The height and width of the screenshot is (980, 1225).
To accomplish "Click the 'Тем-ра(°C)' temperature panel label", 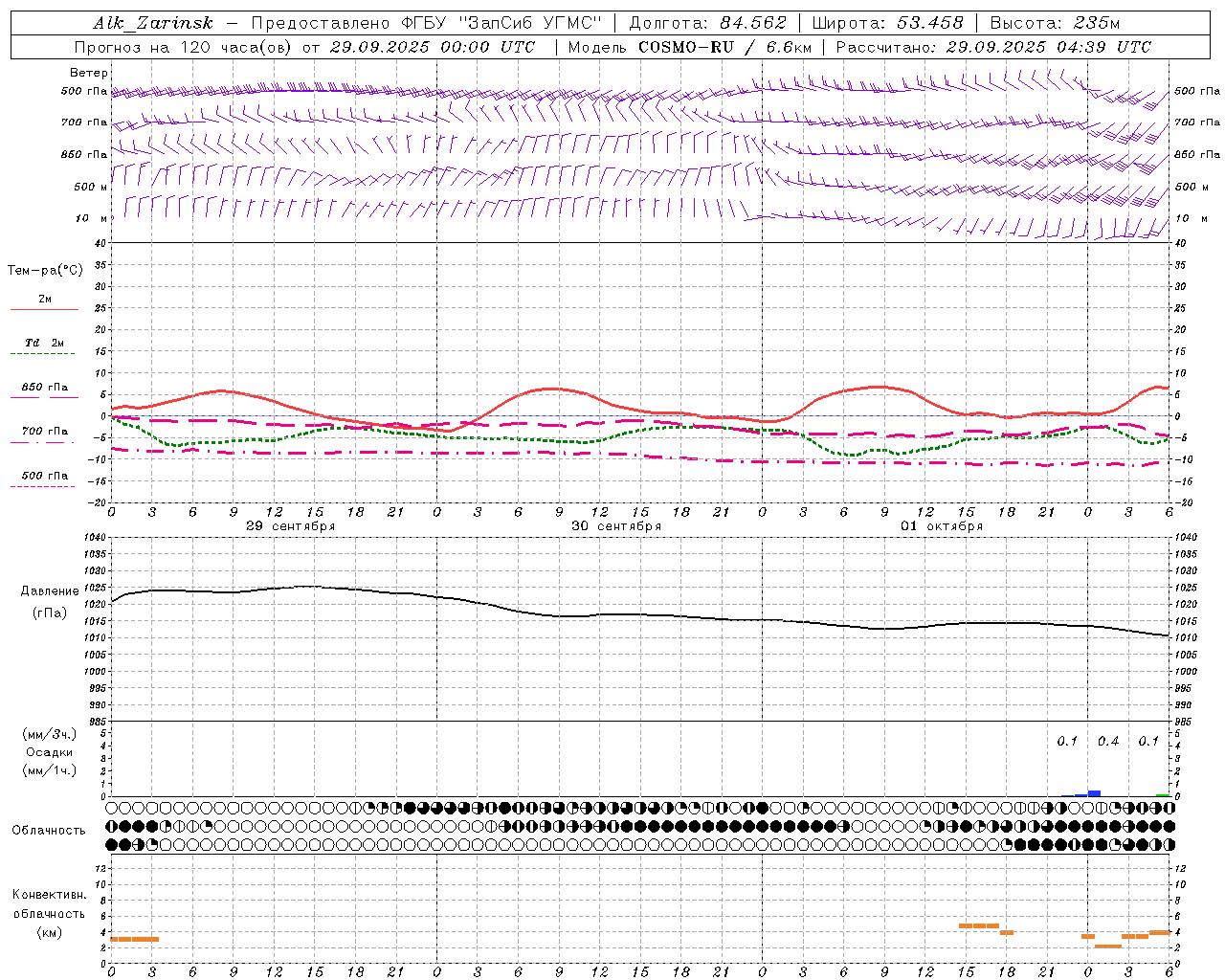I will (45, 271).
